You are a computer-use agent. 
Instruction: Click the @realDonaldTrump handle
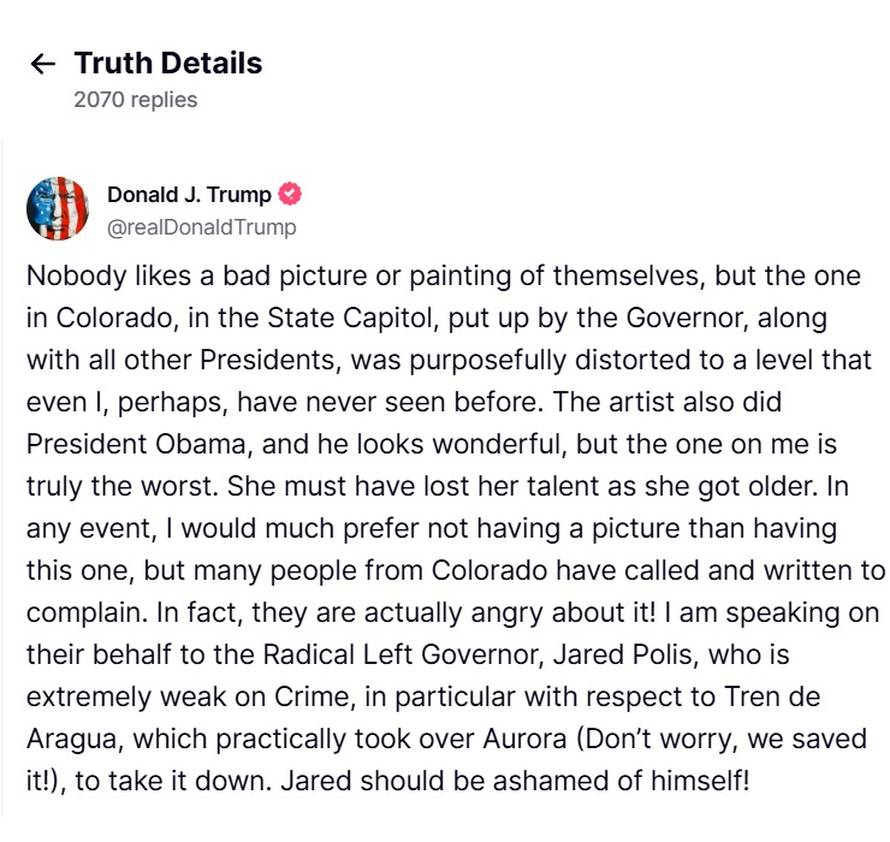(x=202, y=227)
